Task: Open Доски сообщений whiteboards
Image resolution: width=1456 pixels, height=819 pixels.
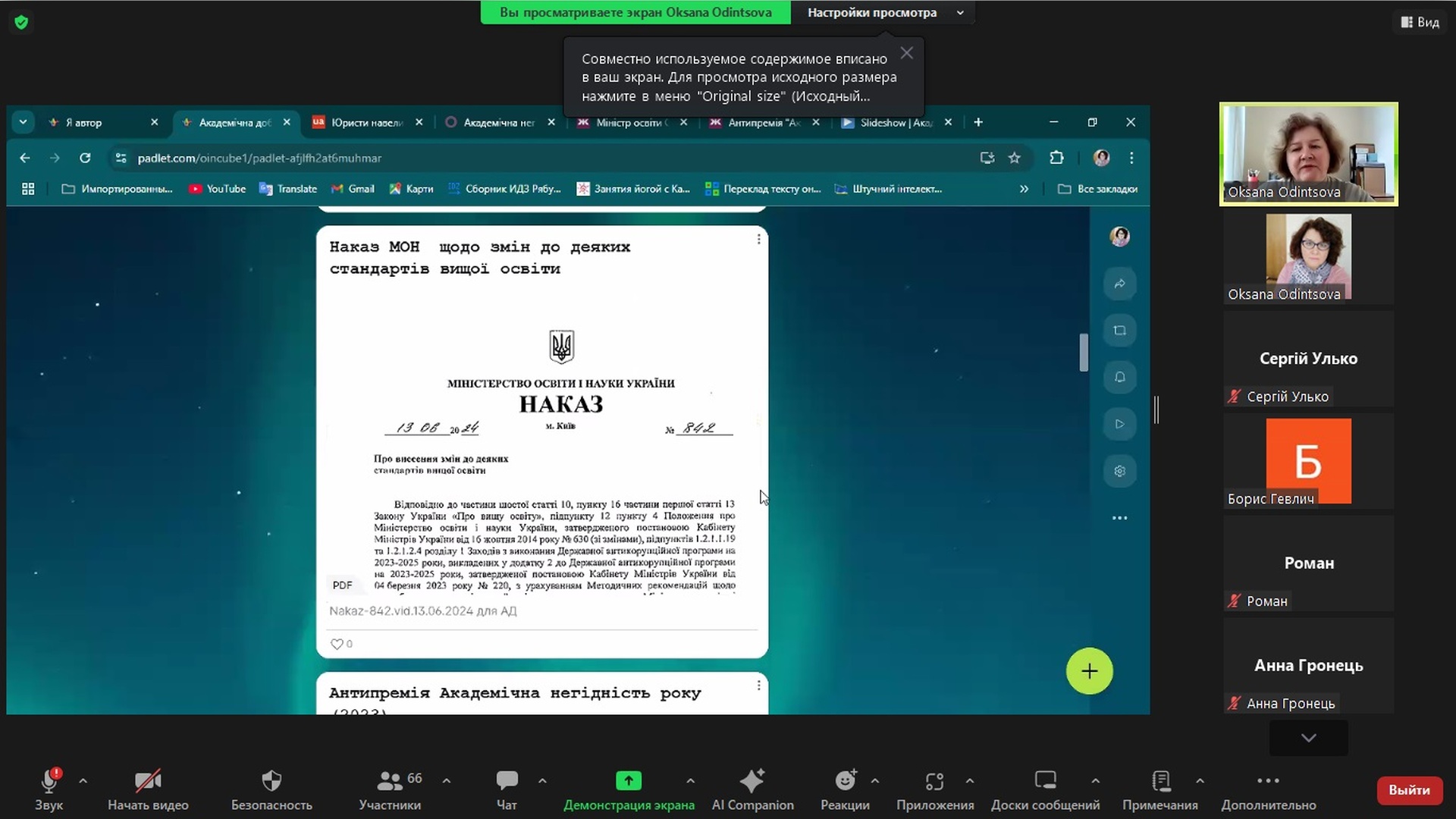Action: [1045, 789]
